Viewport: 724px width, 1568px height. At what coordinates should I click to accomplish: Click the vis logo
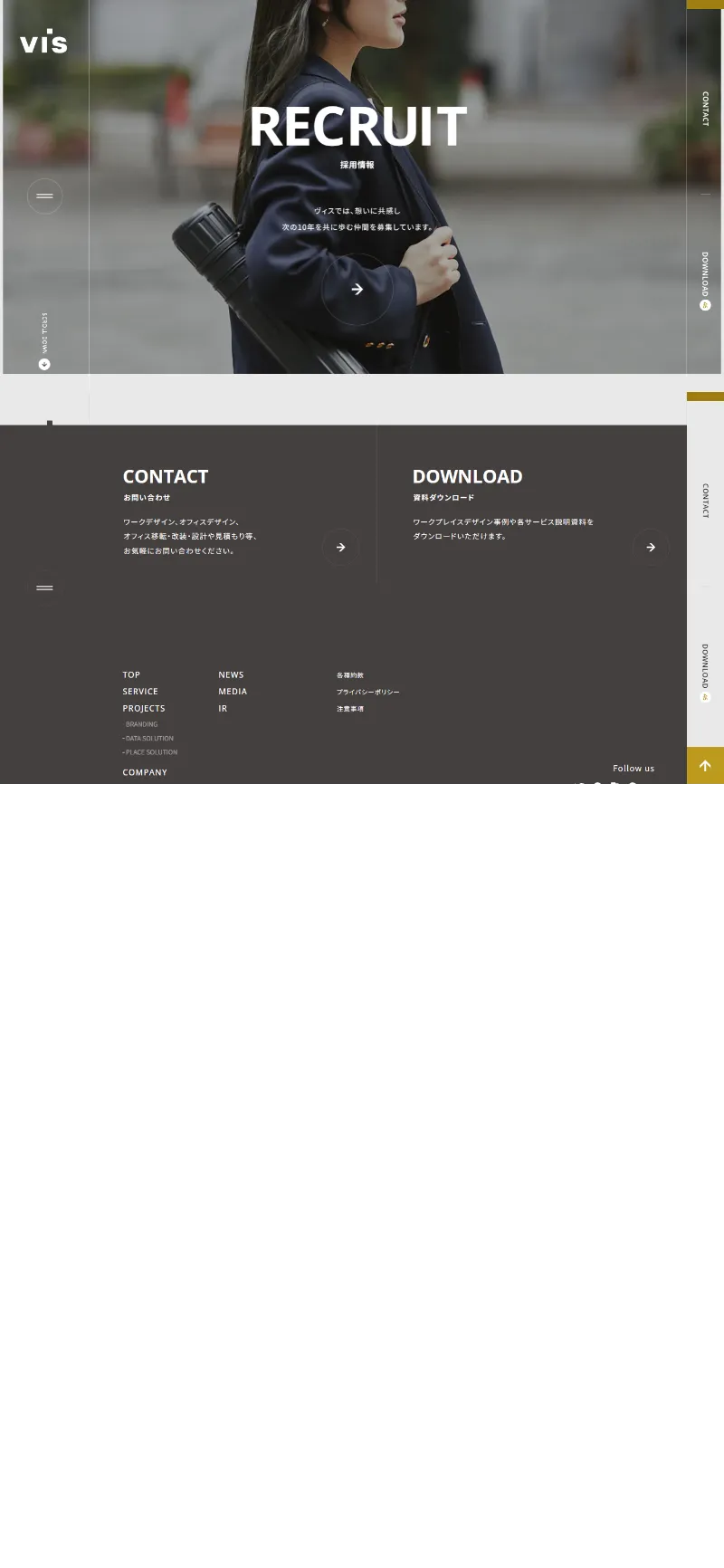[43, 42]
